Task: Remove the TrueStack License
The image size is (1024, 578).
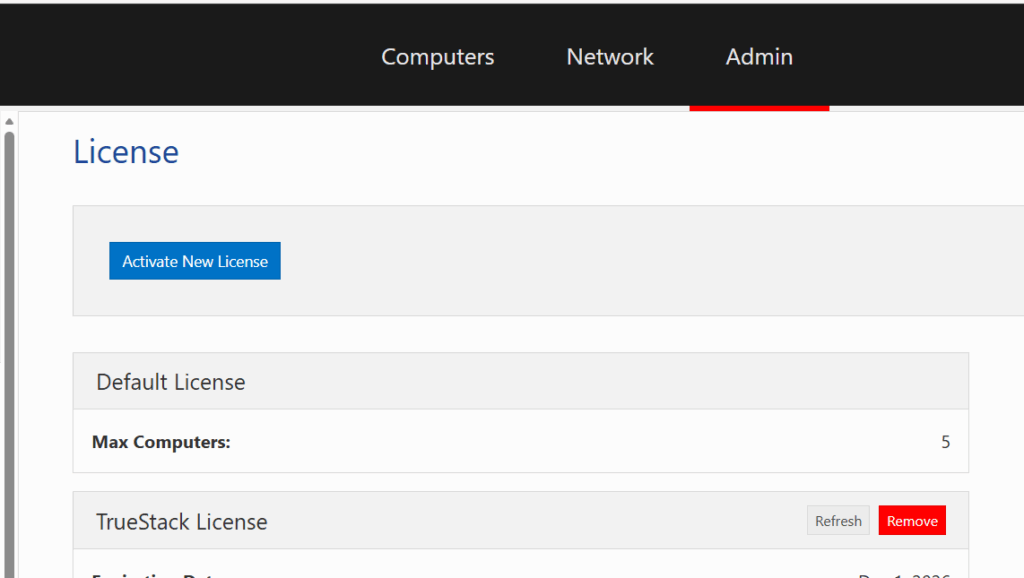Action: coord(912,521)
